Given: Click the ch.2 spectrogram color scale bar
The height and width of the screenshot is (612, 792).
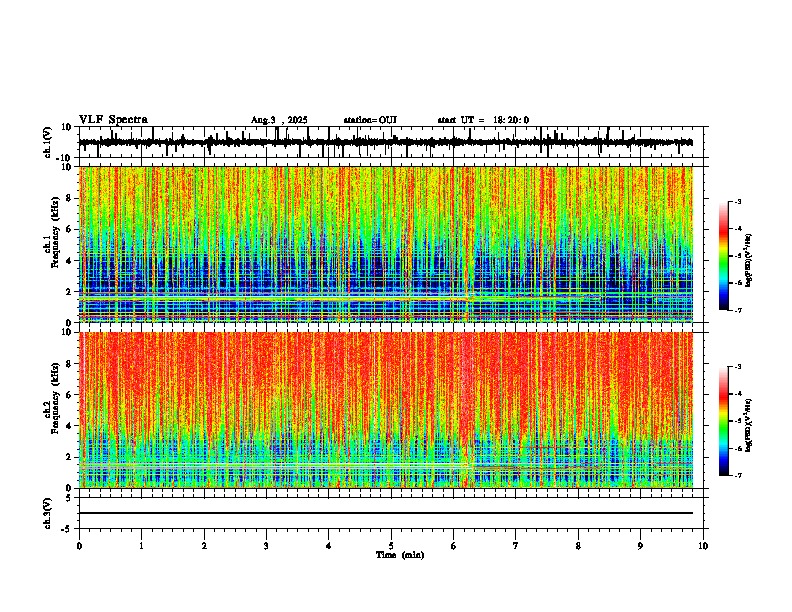Looking at the screenshot, I should 724,421.
